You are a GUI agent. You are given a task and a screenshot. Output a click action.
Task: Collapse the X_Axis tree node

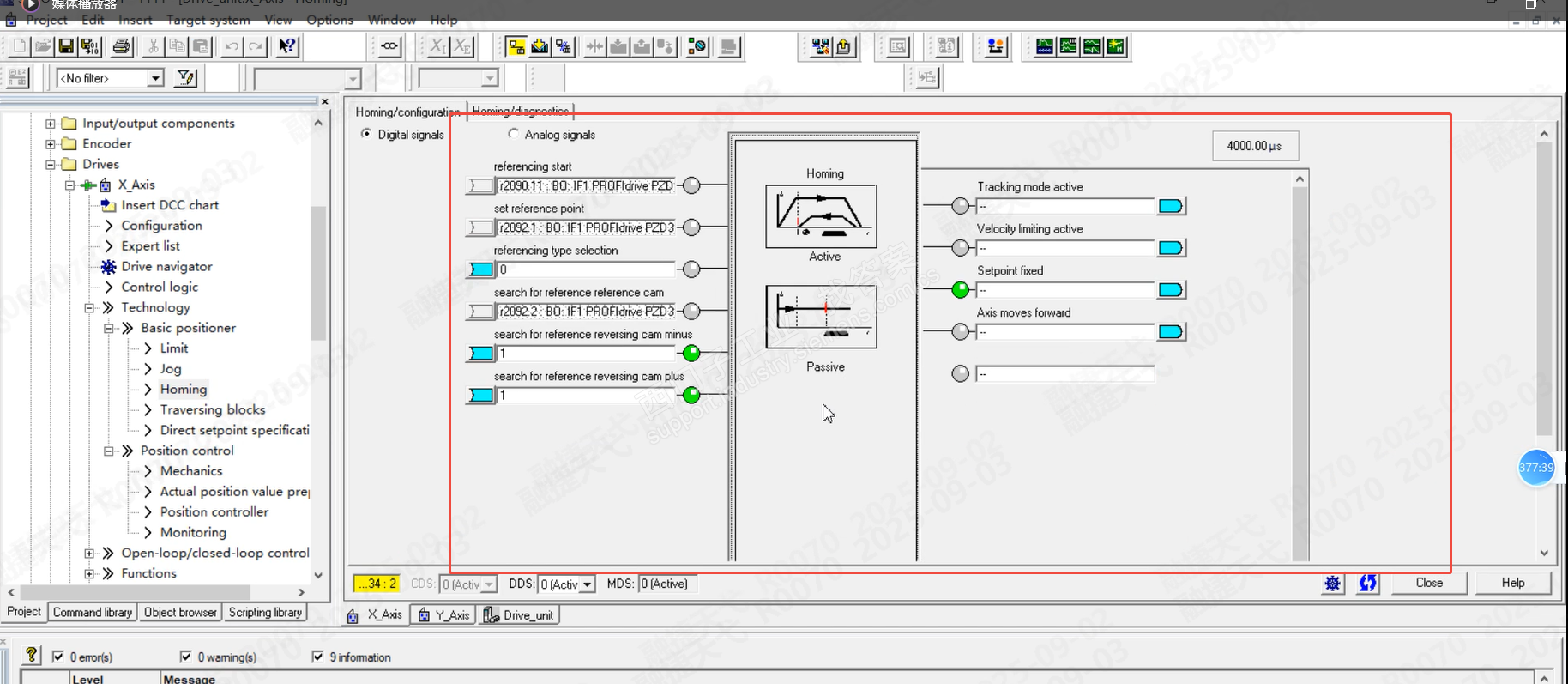[70, 185]
